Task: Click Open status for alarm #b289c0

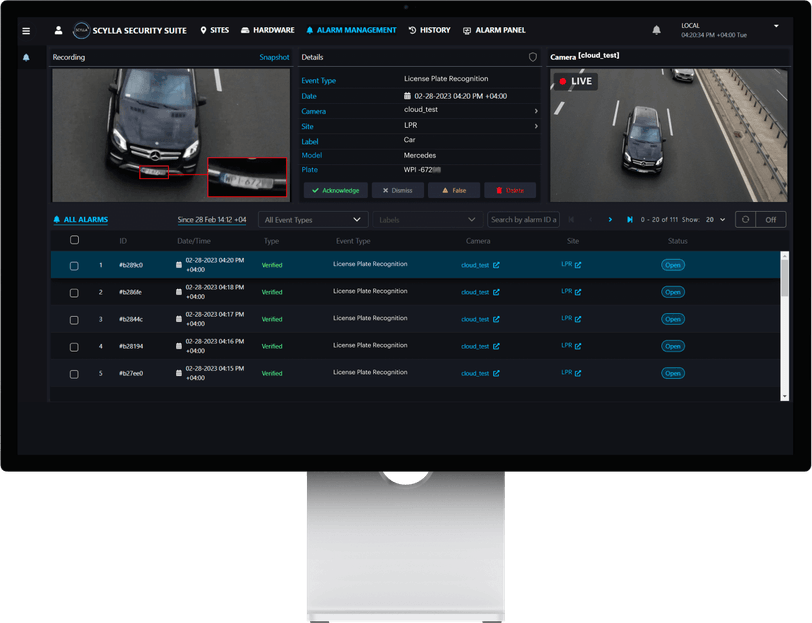Action: (x=673, y=265)
